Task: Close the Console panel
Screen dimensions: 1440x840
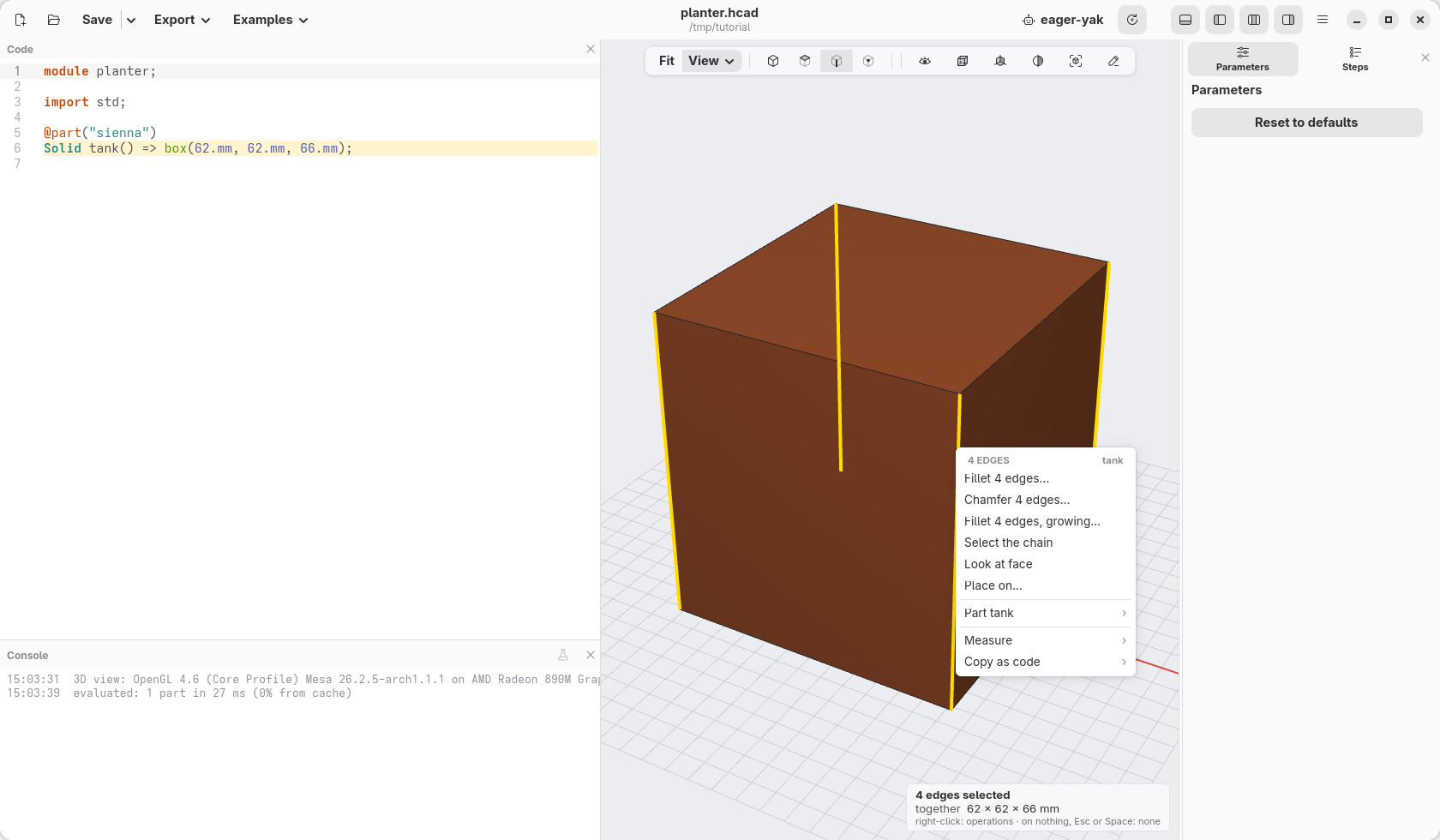Action: tap(591, 655)
